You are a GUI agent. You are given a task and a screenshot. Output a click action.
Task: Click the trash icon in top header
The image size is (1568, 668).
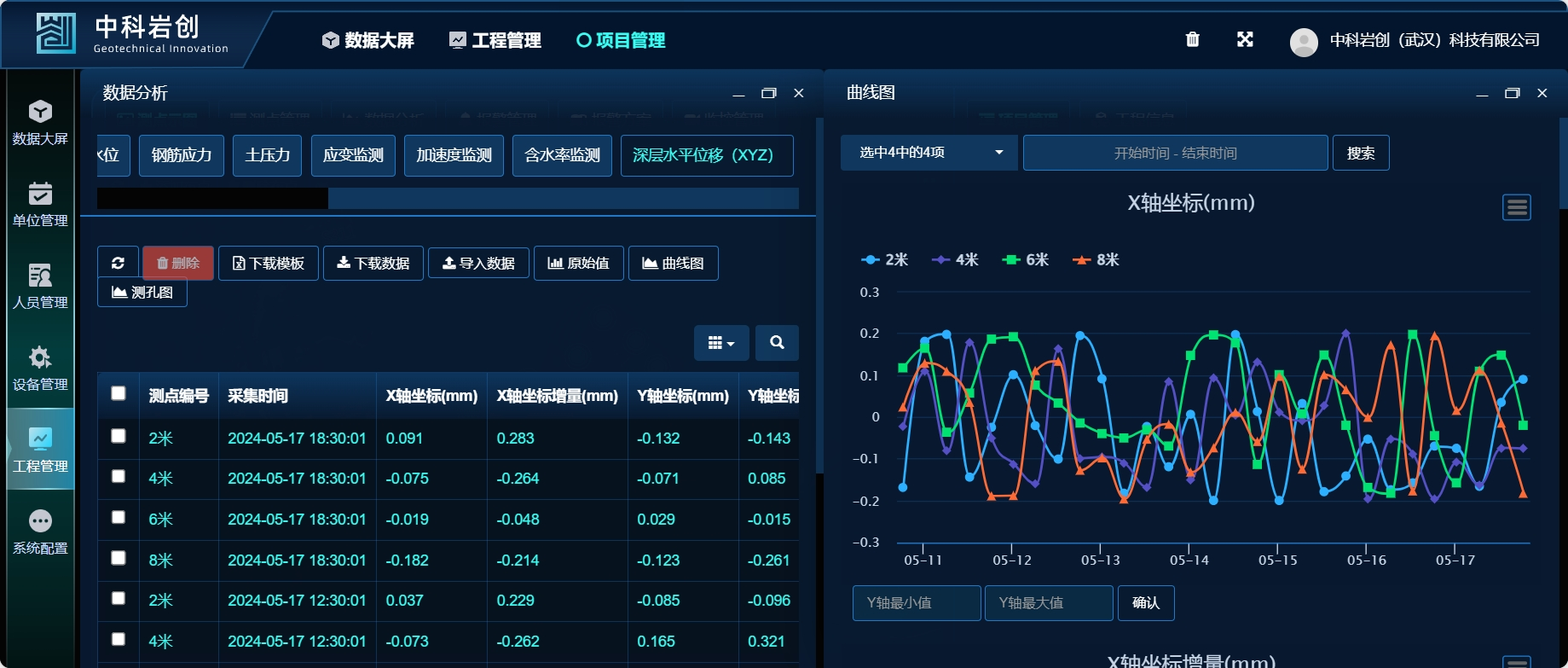1193,39
